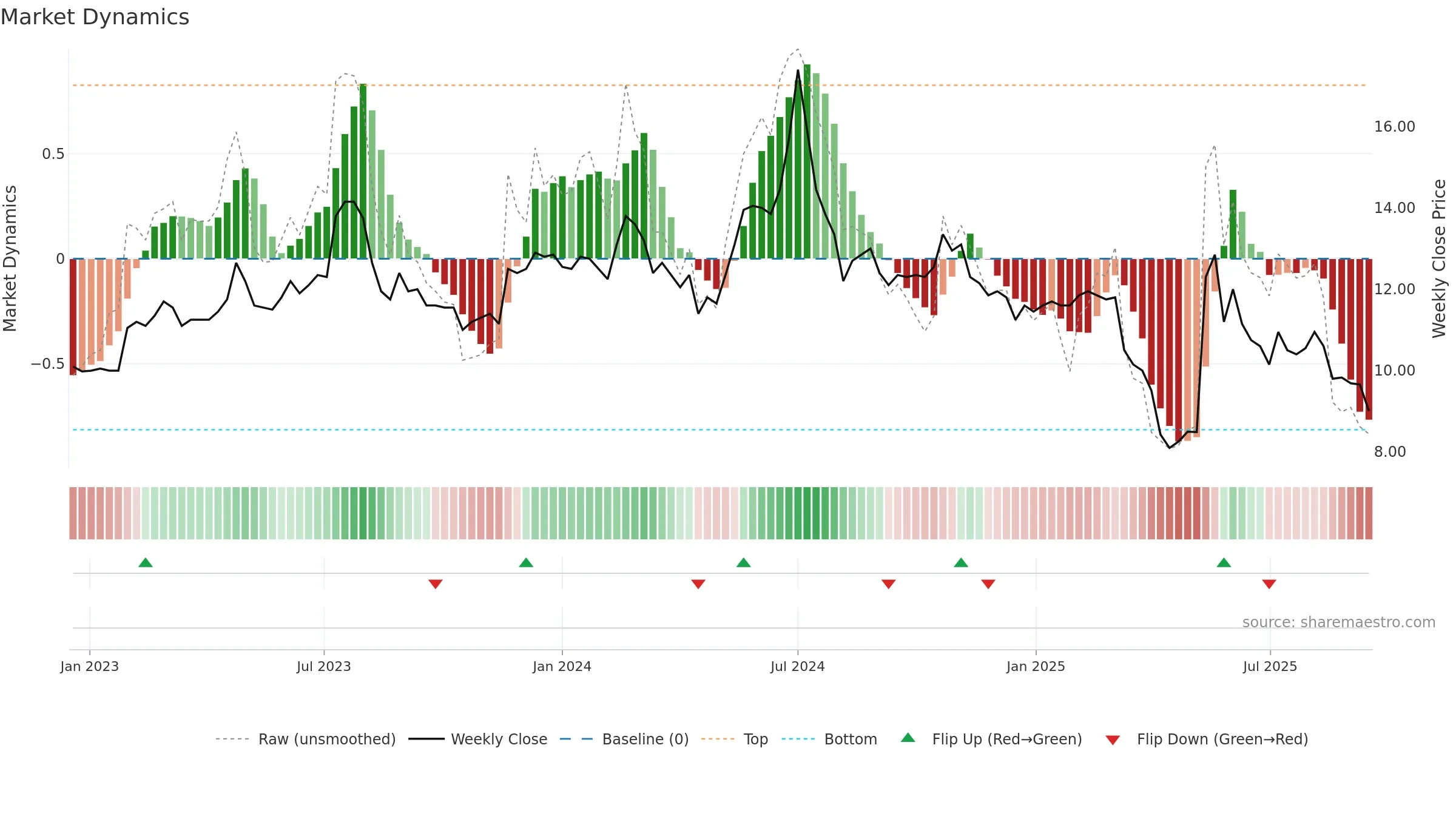Click the 8.00 price axis tick

(x=1390, y=452)
